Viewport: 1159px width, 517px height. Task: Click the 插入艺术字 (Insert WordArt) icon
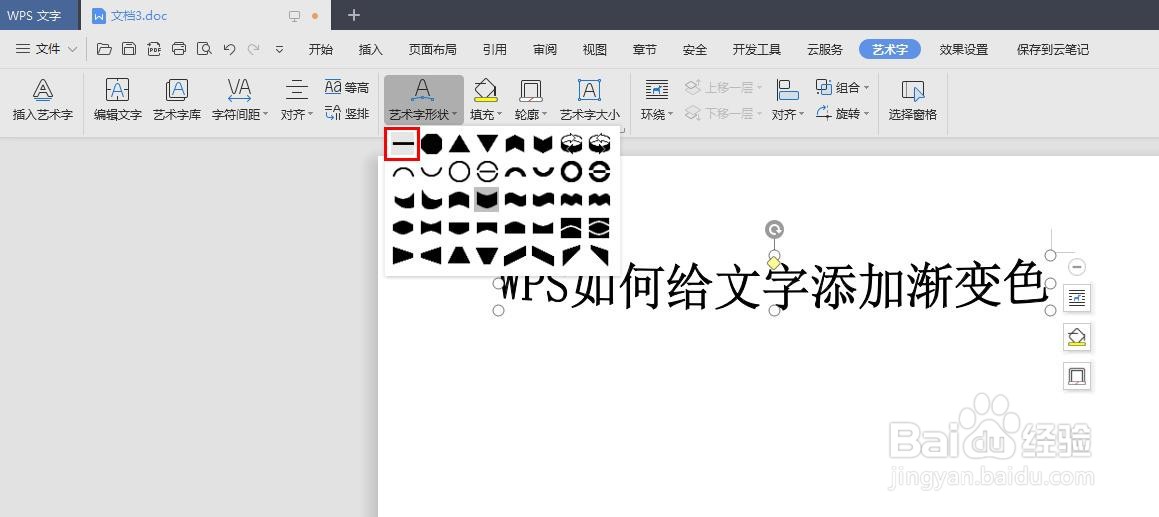[43, 90]
